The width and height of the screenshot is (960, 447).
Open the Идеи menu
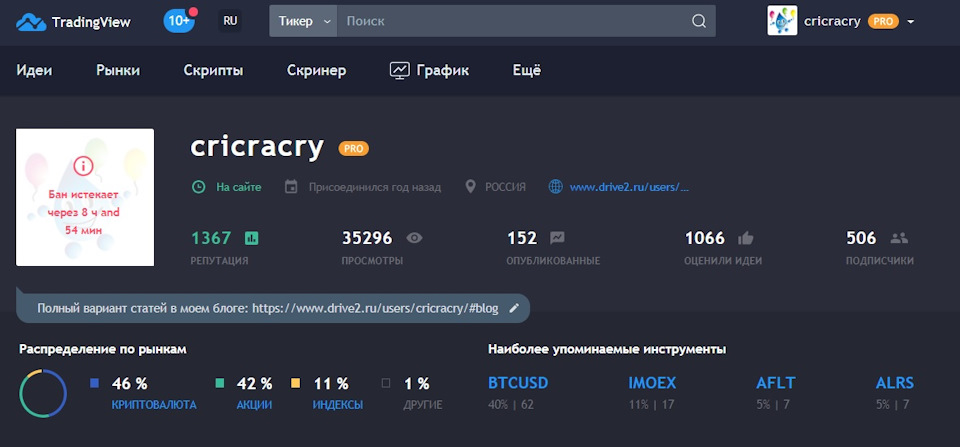click(34, 70)
